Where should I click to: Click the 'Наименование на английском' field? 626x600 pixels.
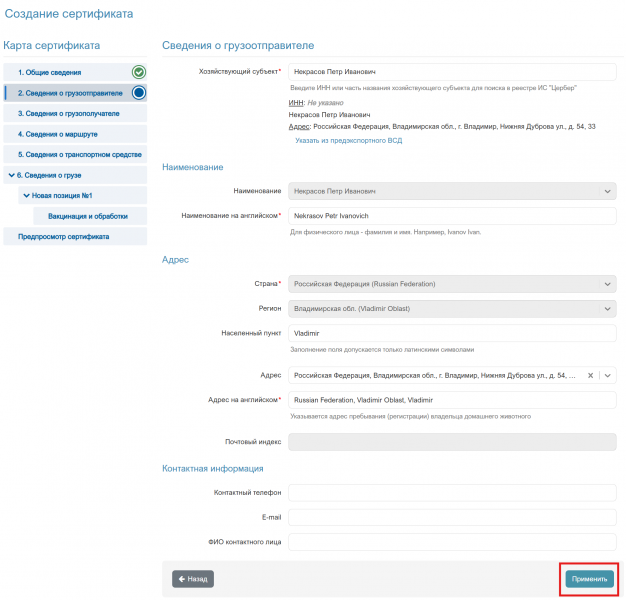click(452, 216)
